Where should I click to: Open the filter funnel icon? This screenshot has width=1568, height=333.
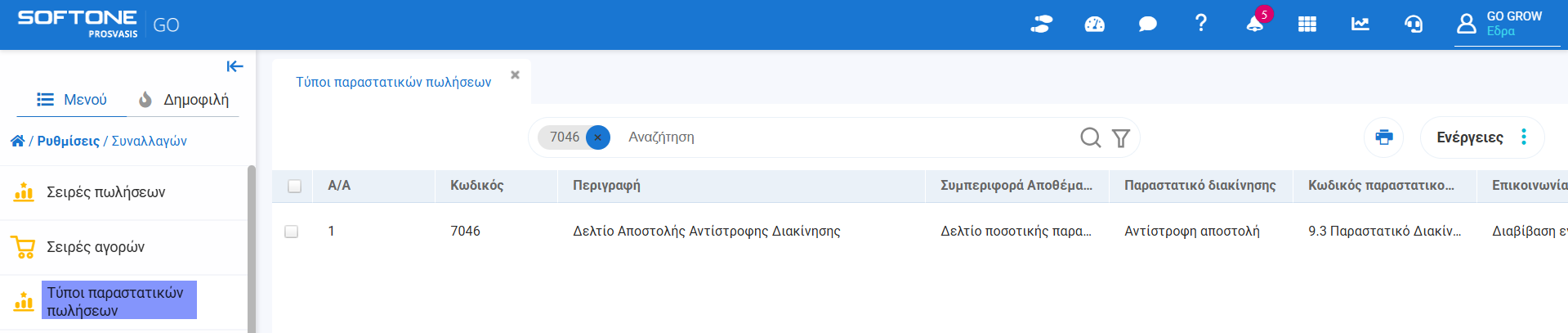click(1121, 137)
